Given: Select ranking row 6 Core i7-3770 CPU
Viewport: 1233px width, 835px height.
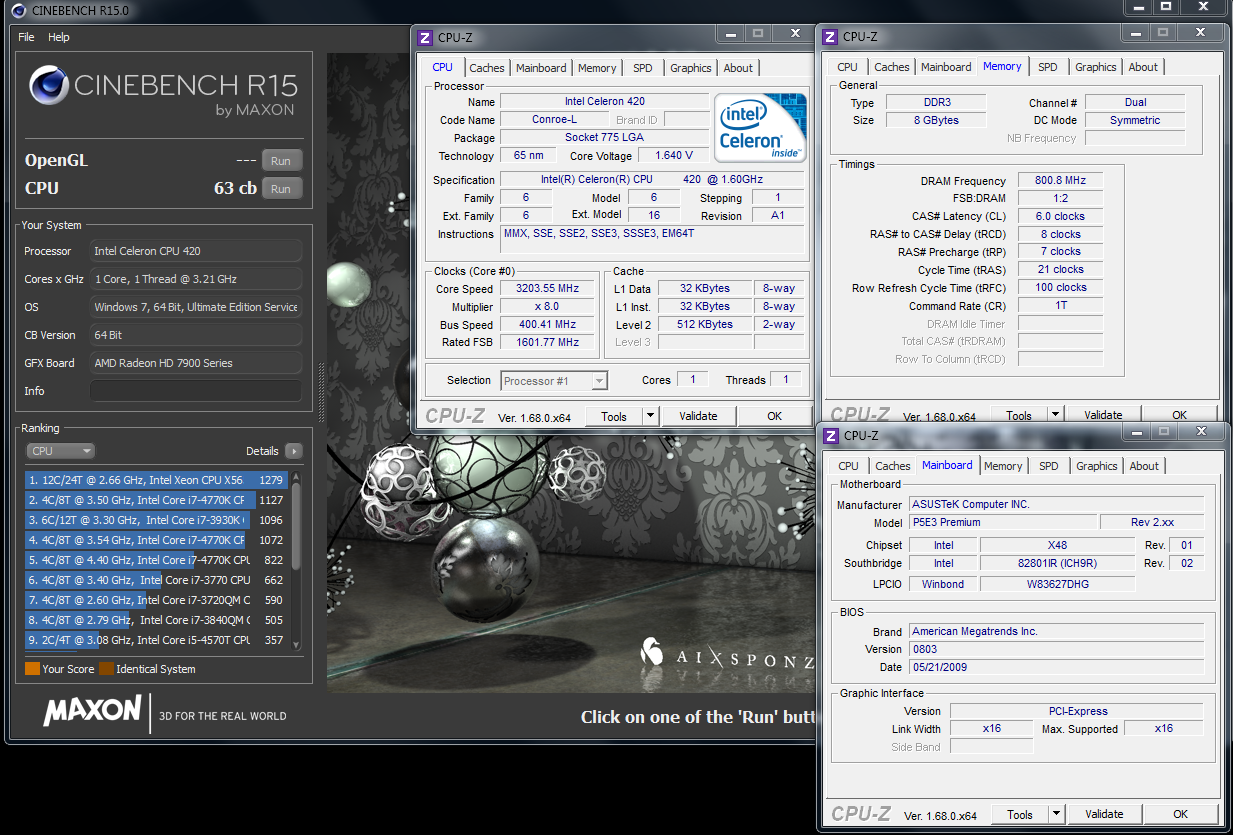Looking at the screenshot, I should [157, 580].
